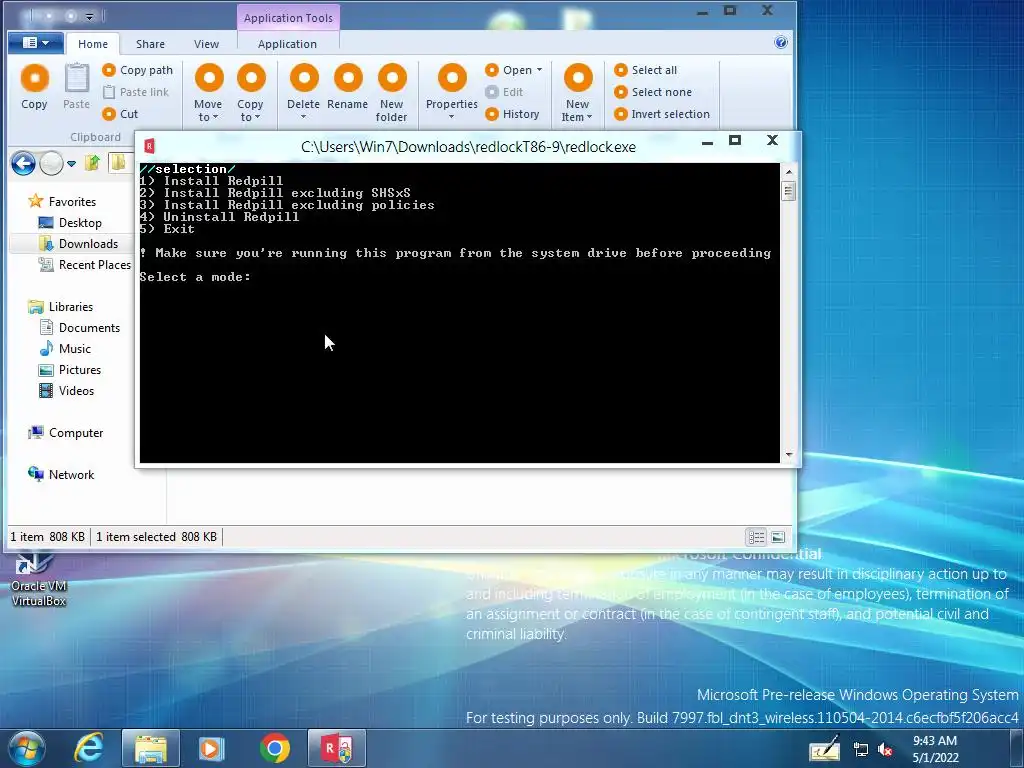Open the Windows Start button
Image resolution: width=1024 pixels, height=768 pixels.
(x=27, y=748)
